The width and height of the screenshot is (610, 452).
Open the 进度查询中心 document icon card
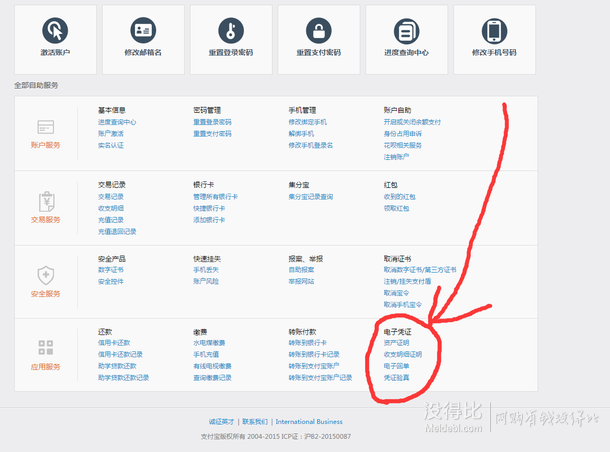pos(407,39)
